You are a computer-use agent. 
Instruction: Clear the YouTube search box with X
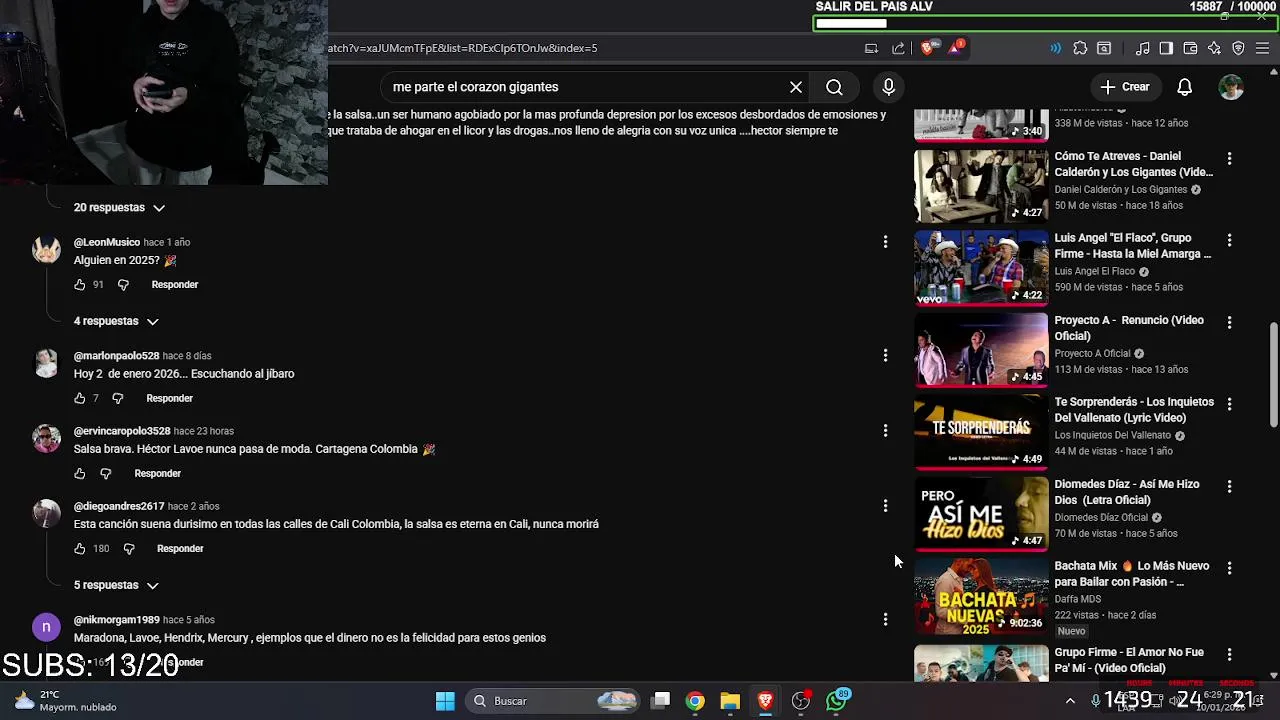796,87
